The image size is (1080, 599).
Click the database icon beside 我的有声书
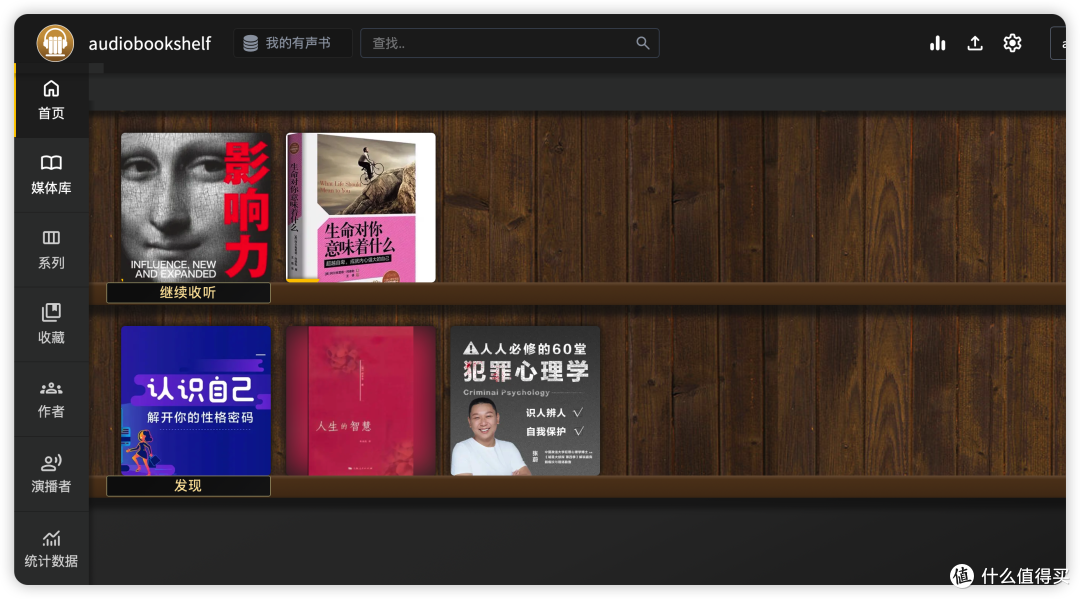(x=251, y=43)
